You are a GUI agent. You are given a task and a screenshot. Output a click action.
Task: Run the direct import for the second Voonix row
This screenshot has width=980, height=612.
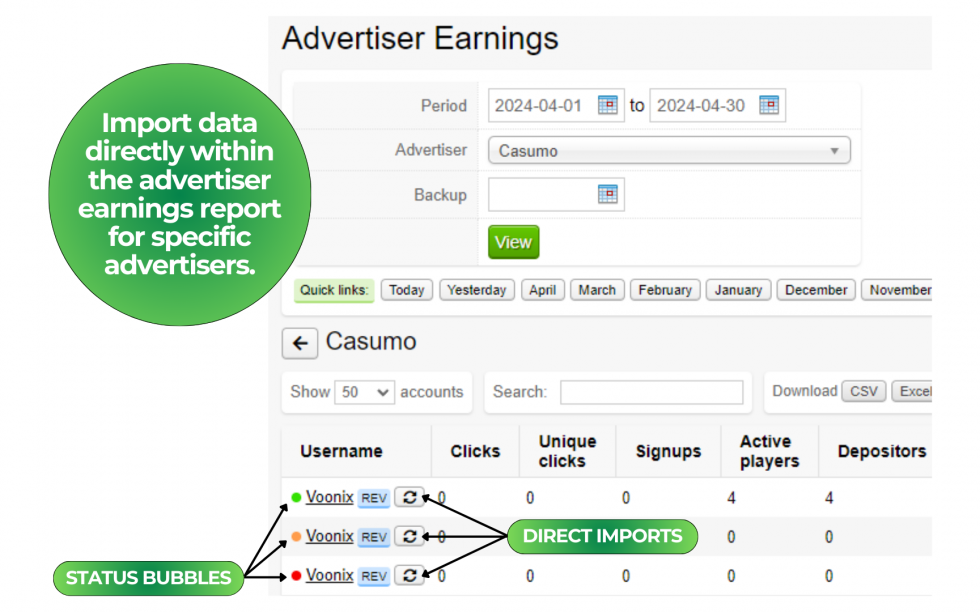pyautogui.click(x=409, y=536)
